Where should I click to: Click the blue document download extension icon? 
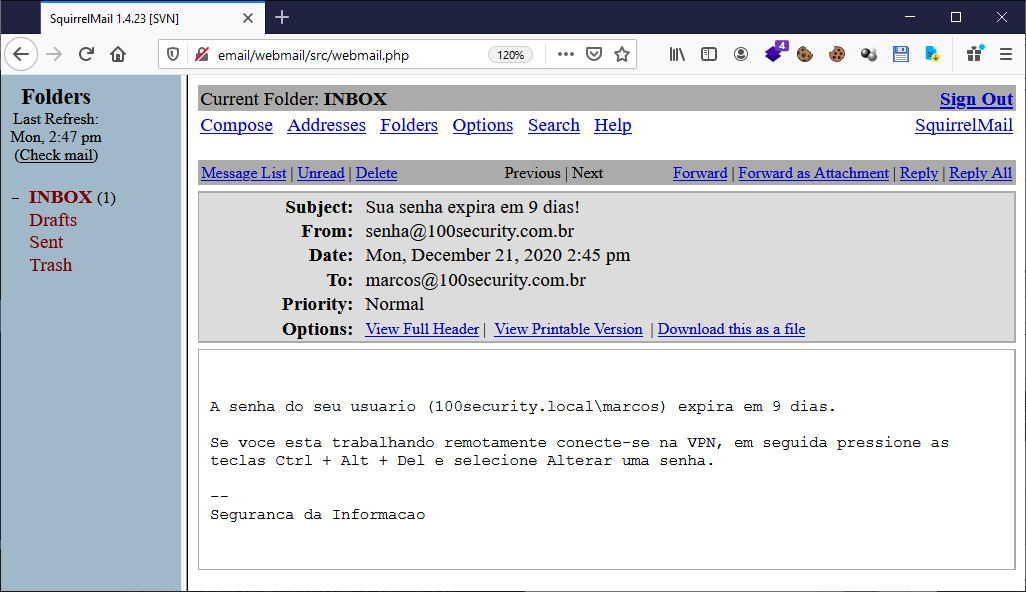[932, 54]
